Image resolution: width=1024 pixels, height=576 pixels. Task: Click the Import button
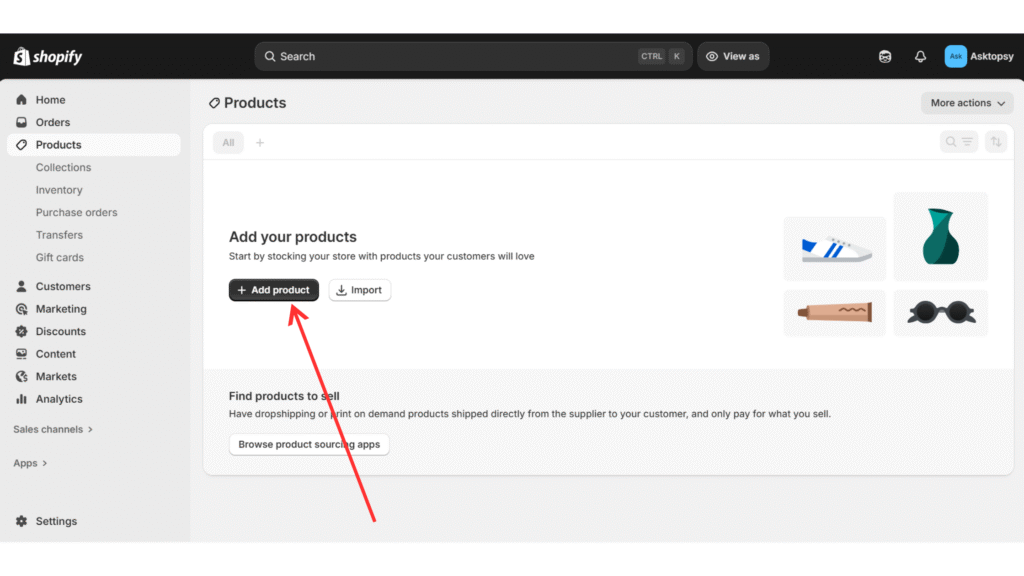pyautogui.click(x=359, y=290)
